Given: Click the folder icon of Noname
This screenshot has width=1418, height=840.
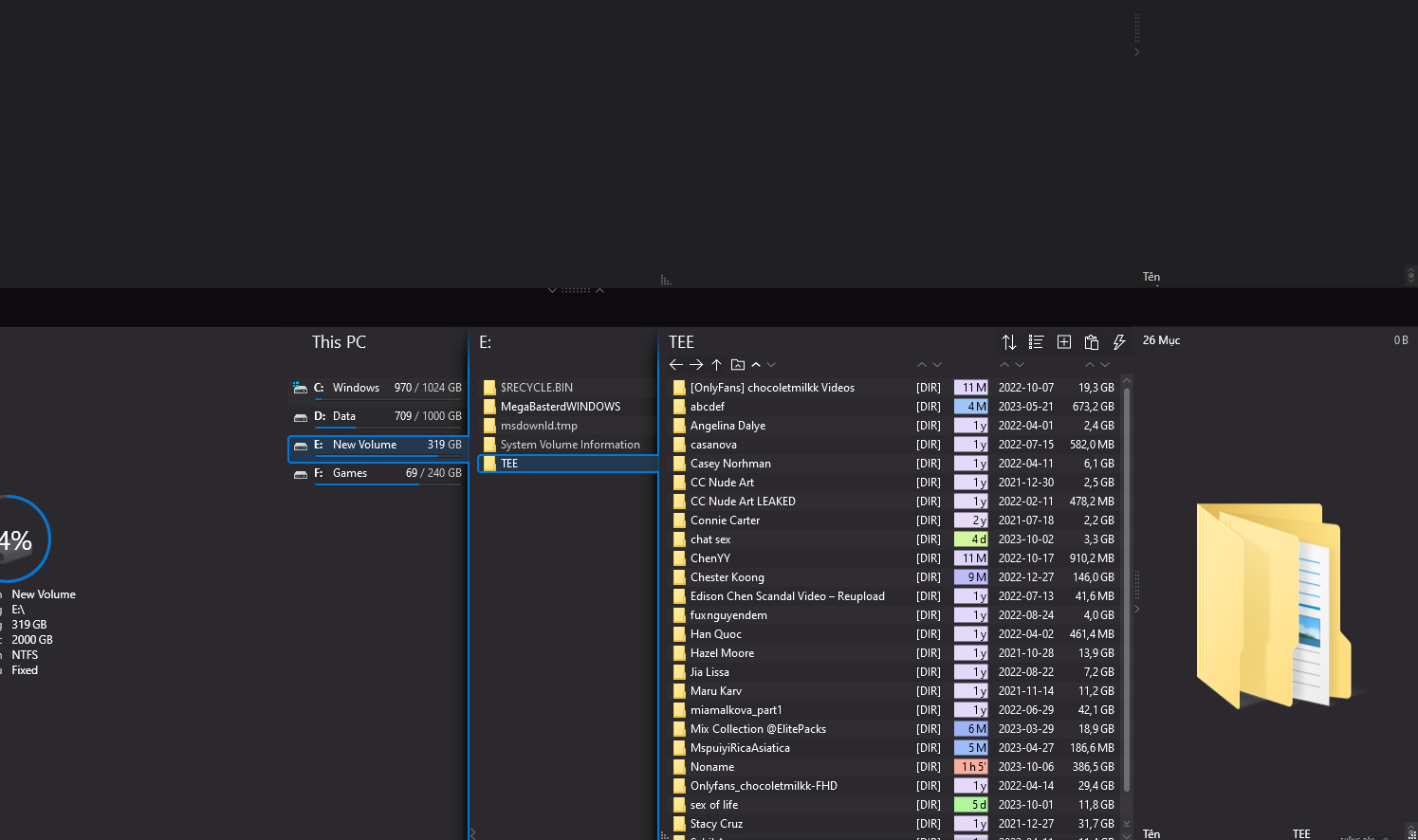Looking at the screenshot, I should point(679,767).
